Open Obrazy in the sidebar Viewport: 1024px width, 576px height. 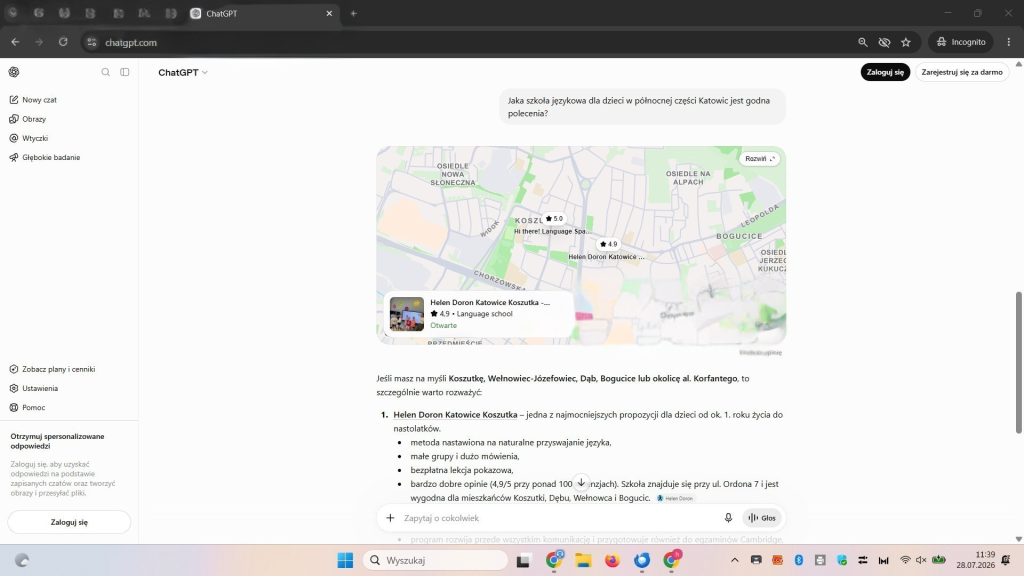coord(28,119)
